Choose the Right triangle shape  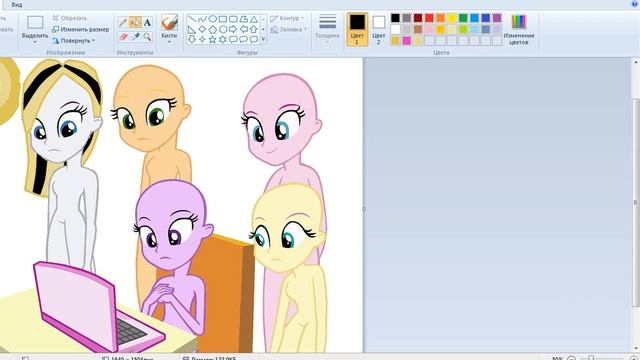point(192,29)
